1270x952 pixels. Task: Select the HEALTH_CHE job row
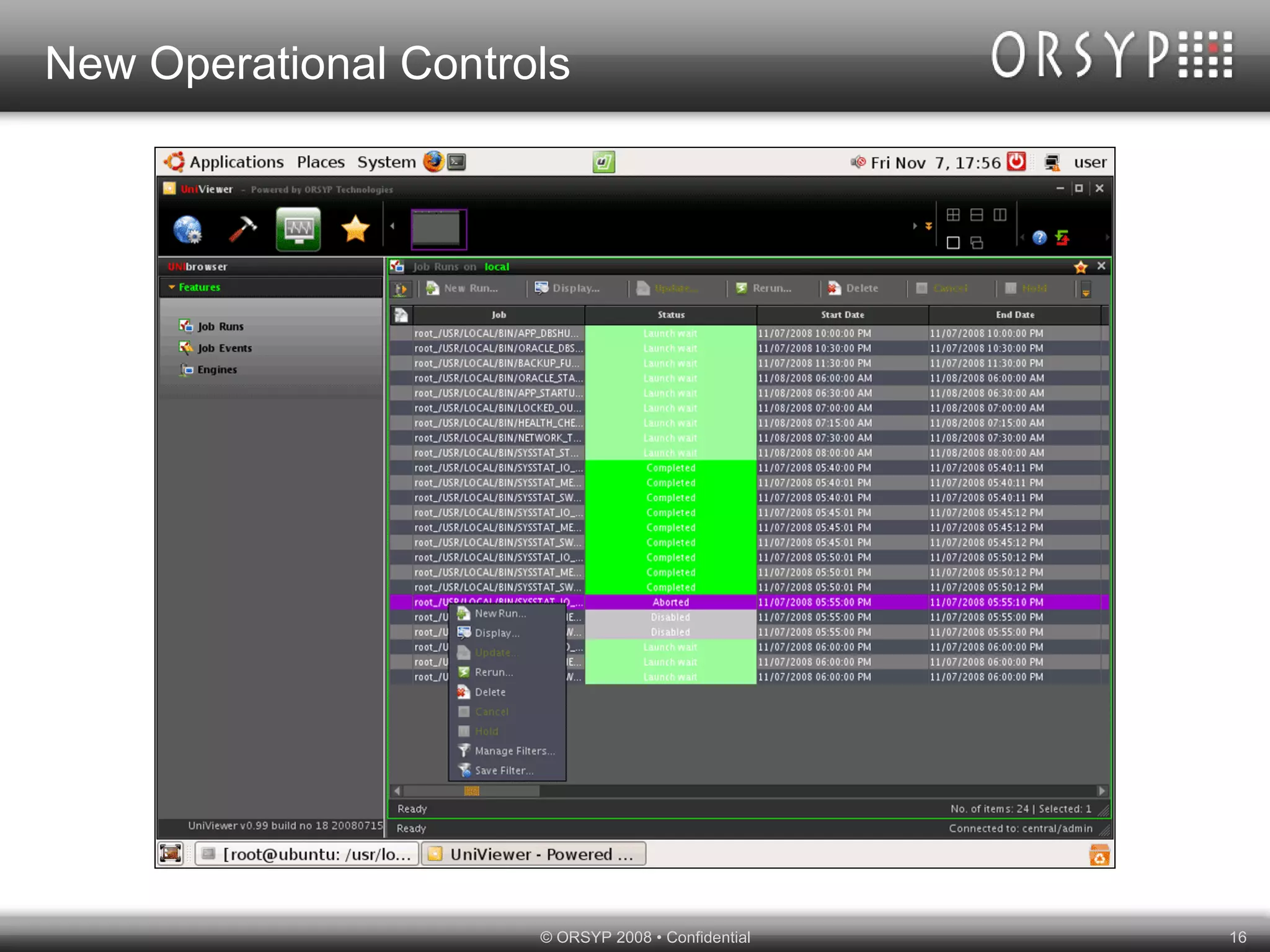pos(749,423)
